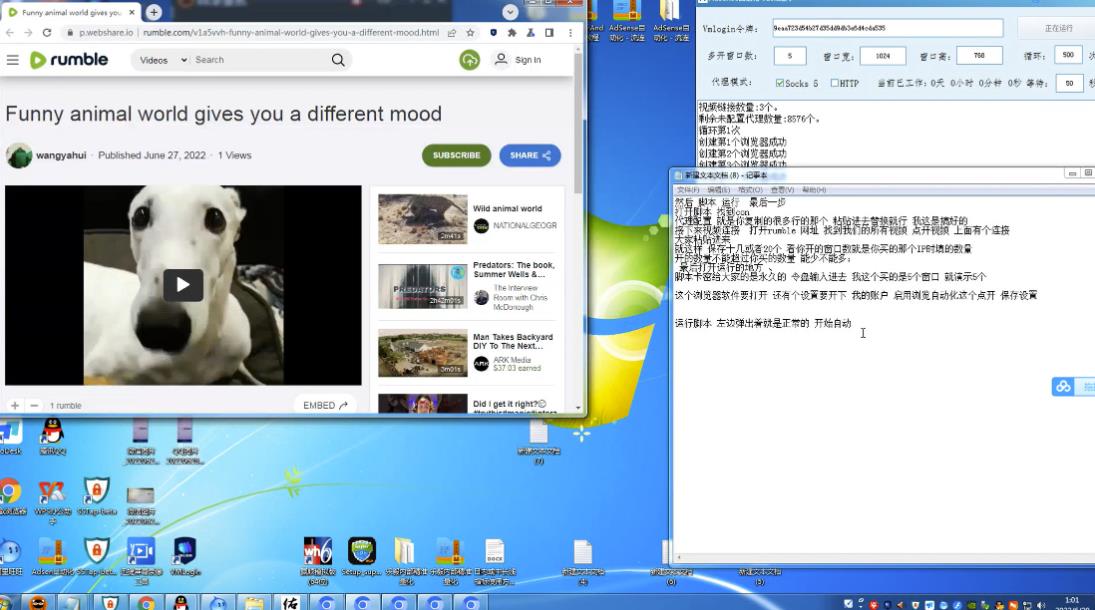Expand the Videos search category dropdown
The image size is (1095, 610).
(162, 60)
